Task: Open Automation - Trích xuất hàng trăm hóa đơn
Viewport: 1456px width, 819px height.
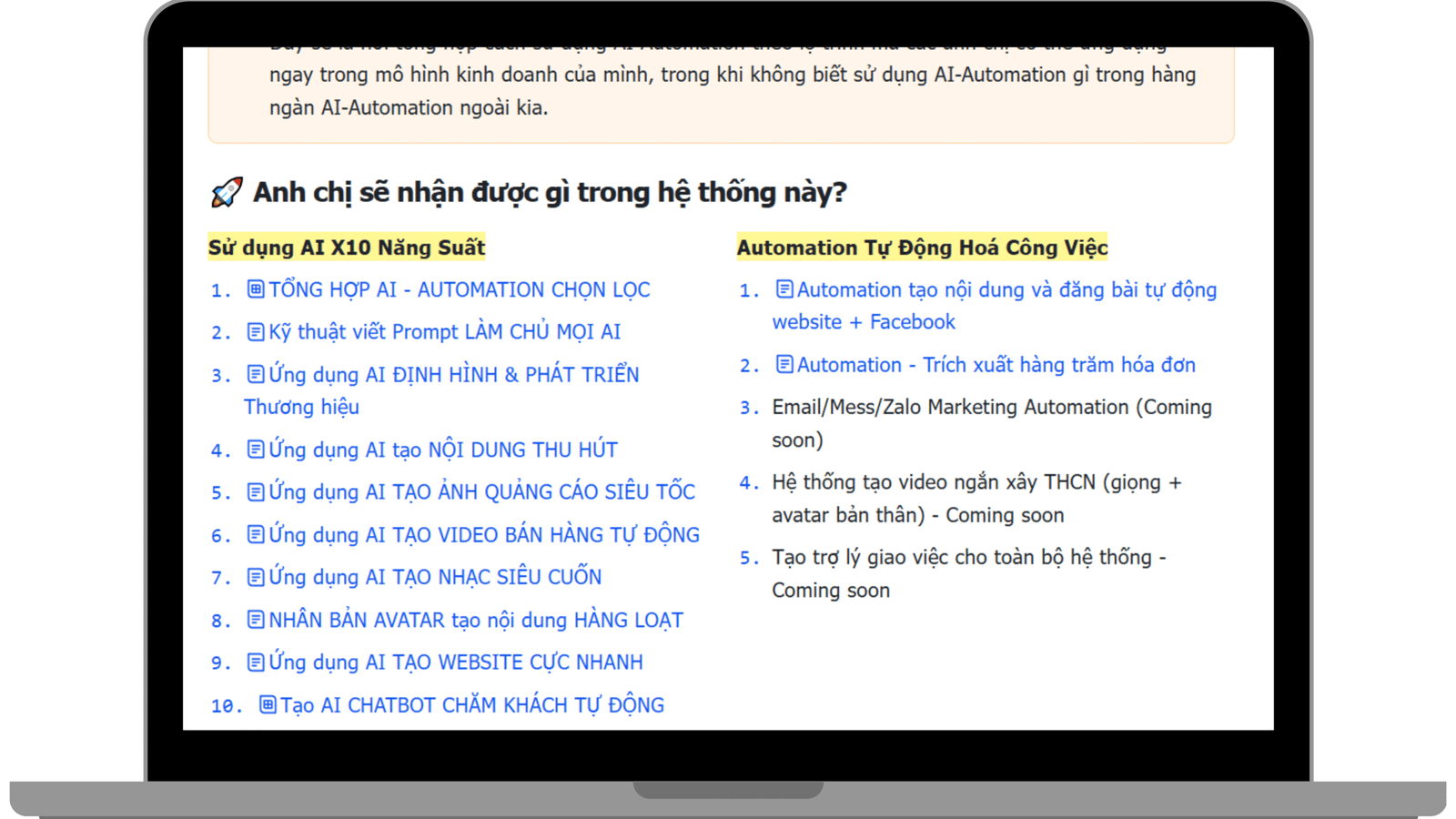Action: (996, 365)
